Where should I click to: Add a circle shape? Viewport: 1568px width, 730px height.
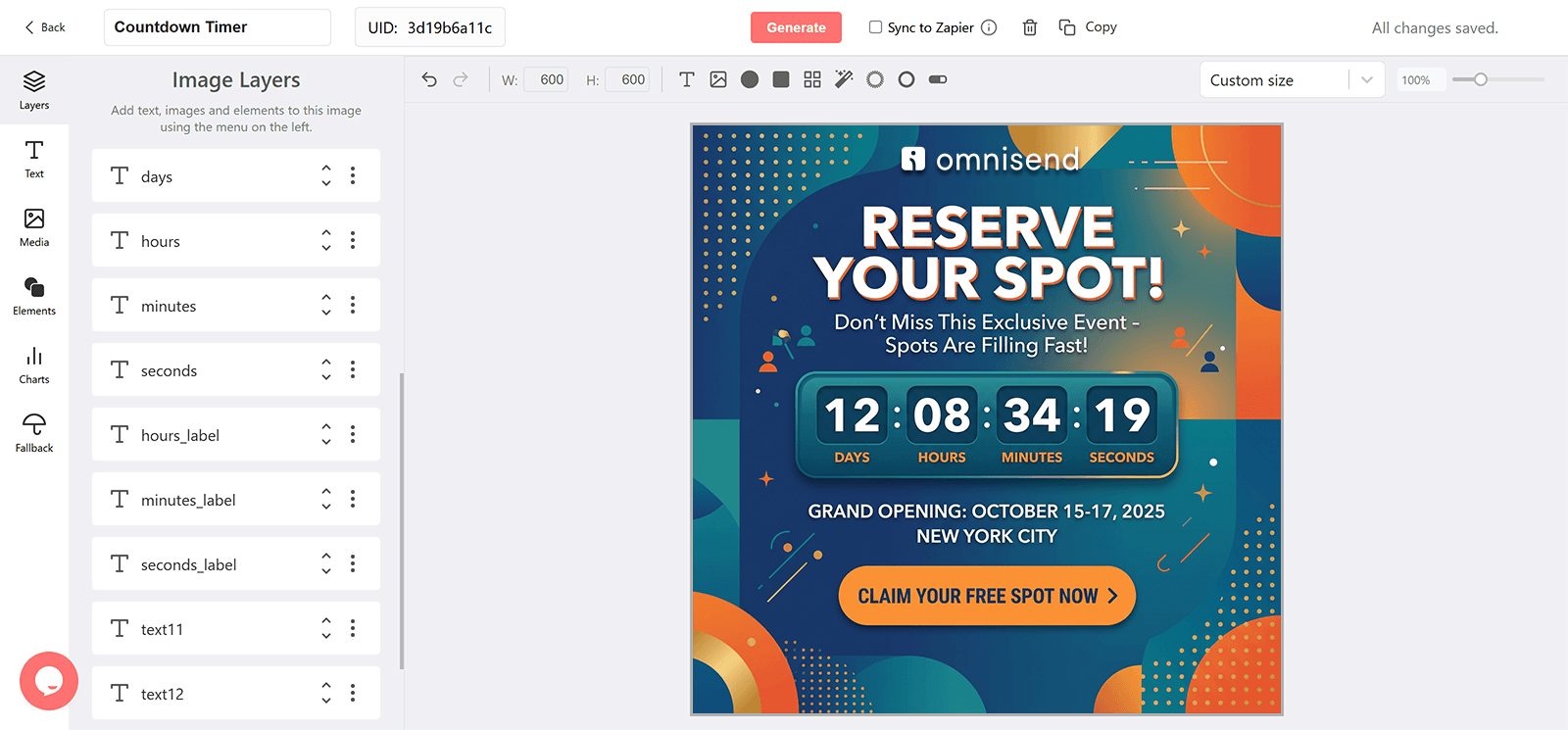pos(750,79)
